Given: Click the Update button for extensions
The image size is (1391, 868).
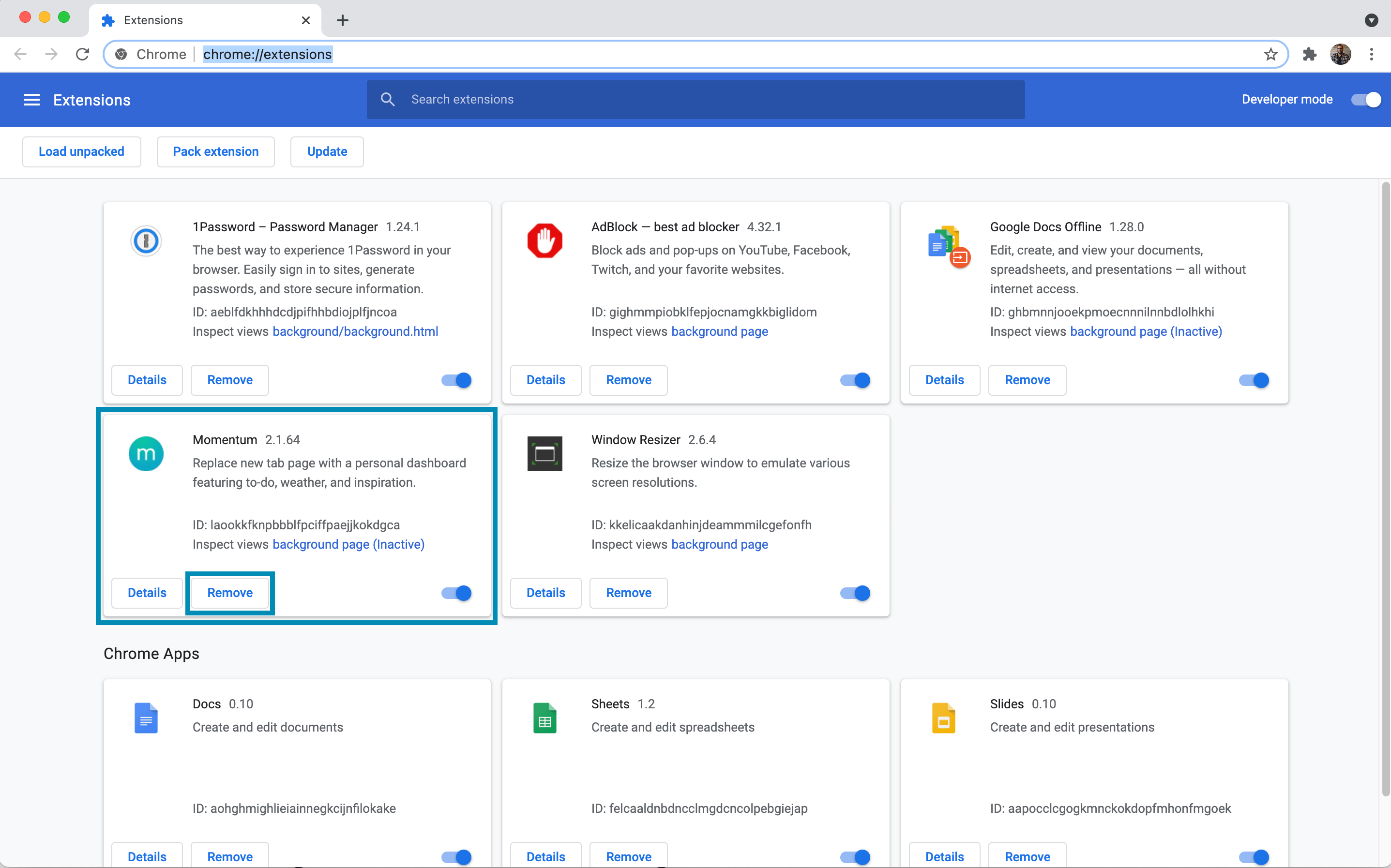Looking at the screenshot, I should click(x=326, y=152).
